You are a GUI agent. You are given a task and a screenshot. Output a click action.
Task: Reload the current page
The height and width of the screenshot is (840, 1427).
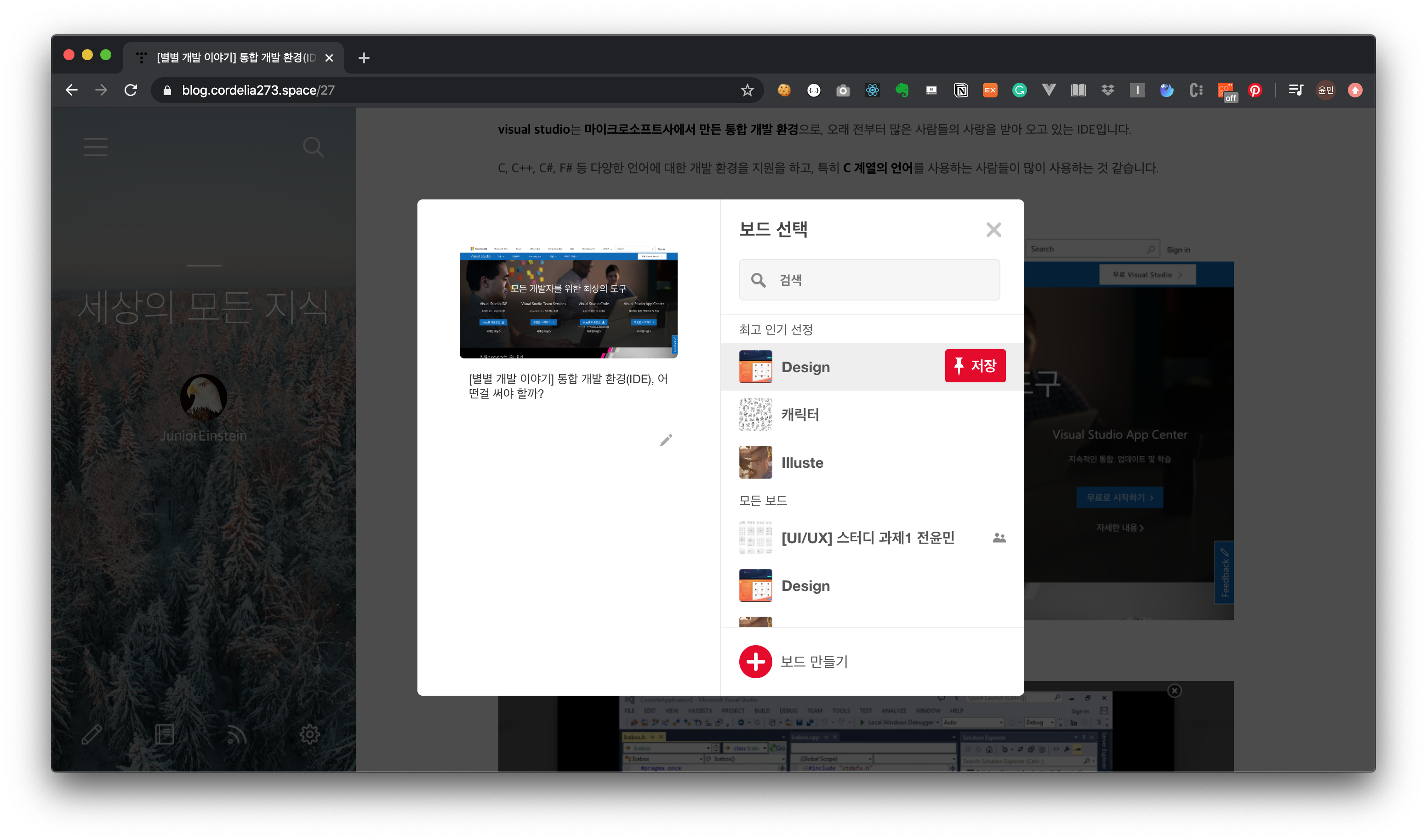point(131,90)
